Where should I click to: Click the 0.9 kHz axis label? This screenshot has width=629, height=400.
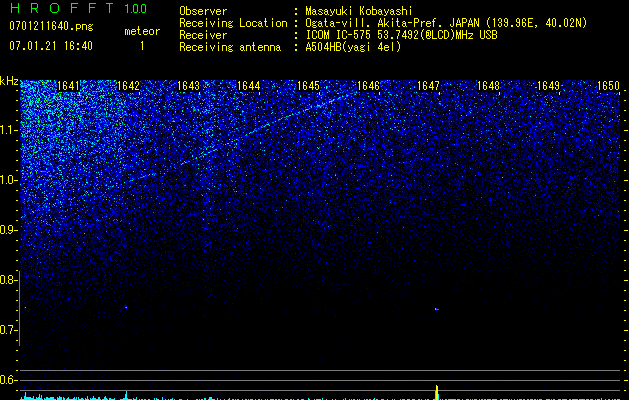point(9,230)
